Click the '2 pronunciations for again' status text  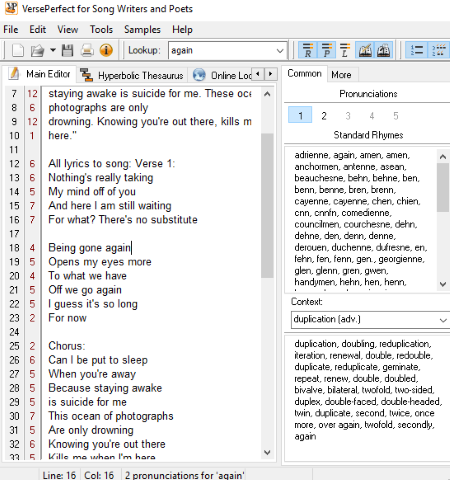185,475
